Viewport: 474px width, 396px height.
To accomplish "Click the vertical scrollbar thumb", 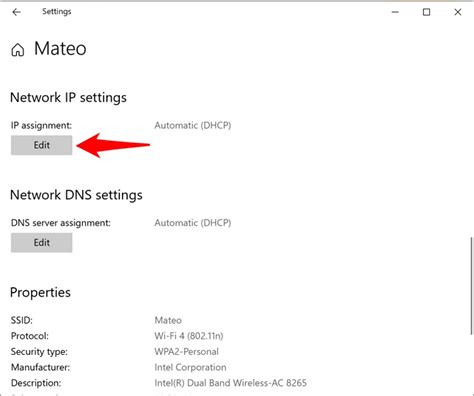I will coord(471,286).
